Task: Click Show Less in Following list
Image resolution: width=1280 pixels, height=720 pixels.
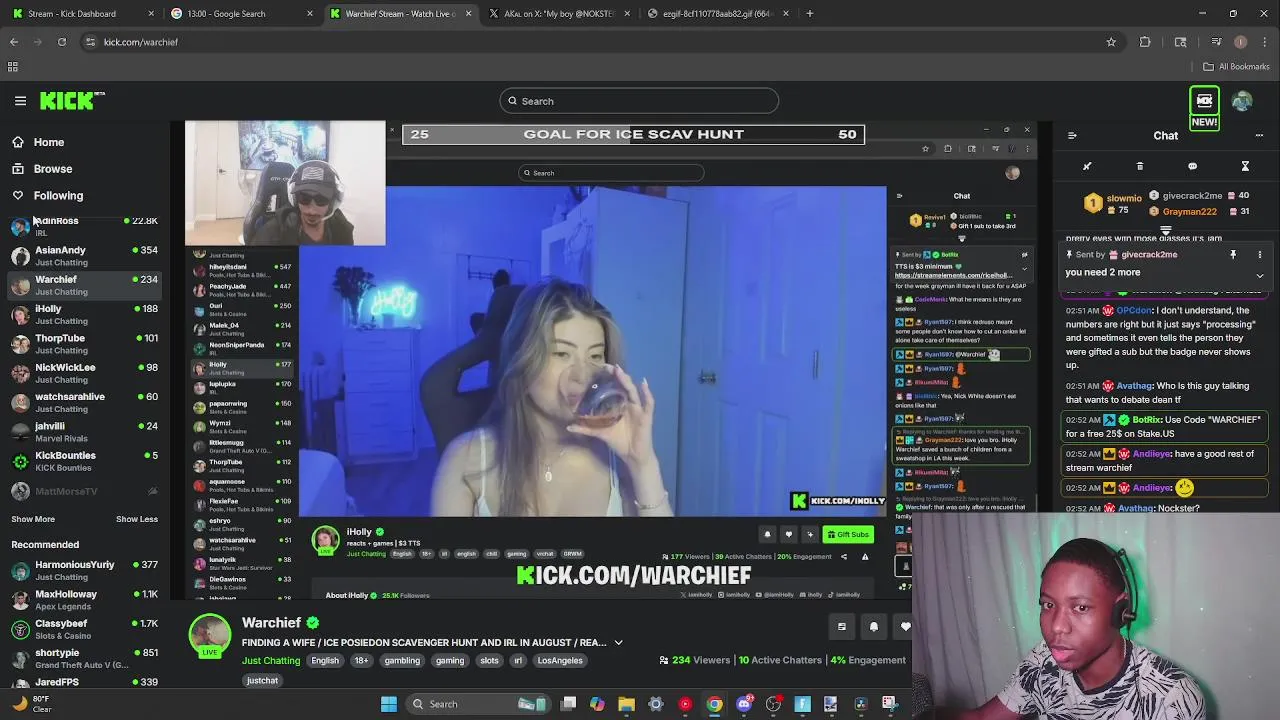Action: [x=137, y=519]
